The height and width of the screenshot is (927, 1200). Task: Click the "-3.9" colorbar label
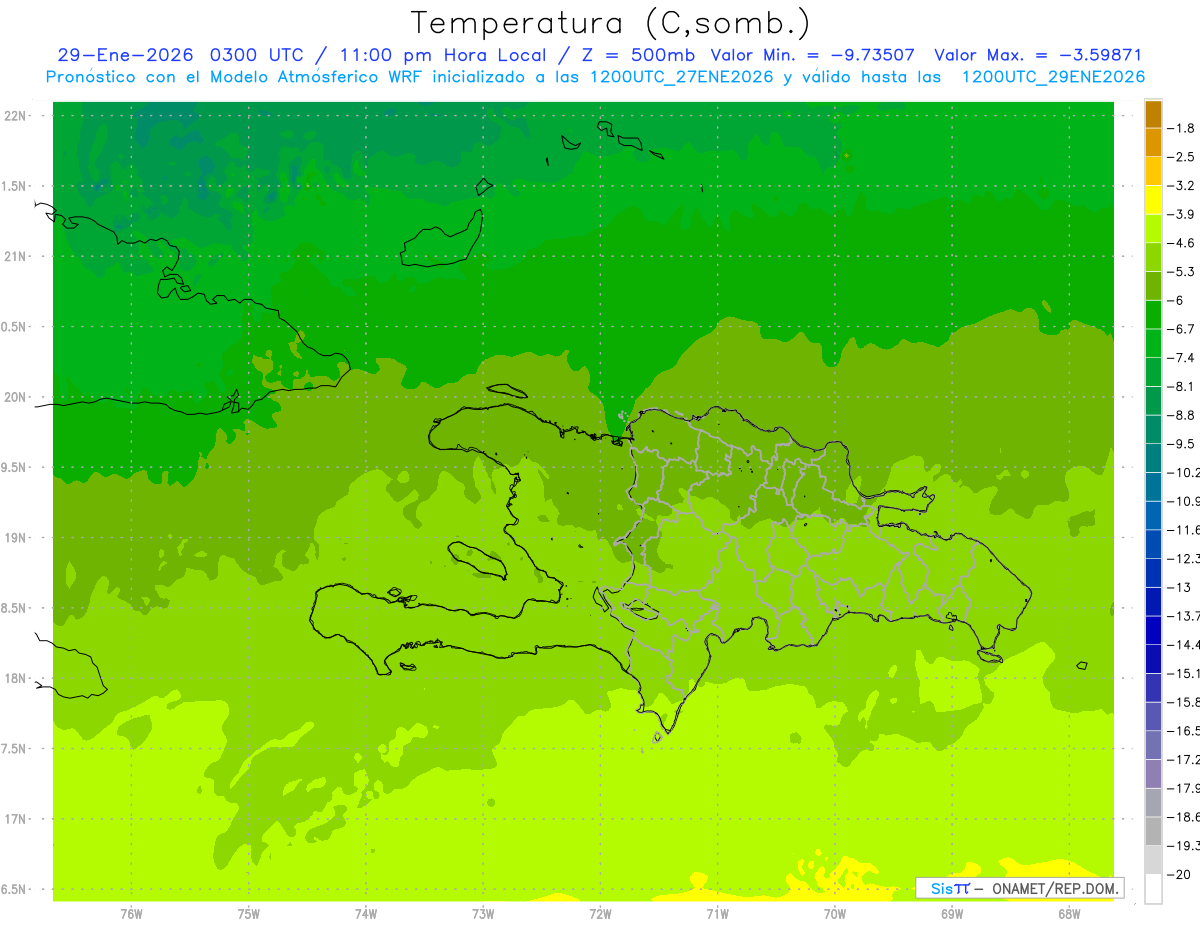[x=1182, y=214]
